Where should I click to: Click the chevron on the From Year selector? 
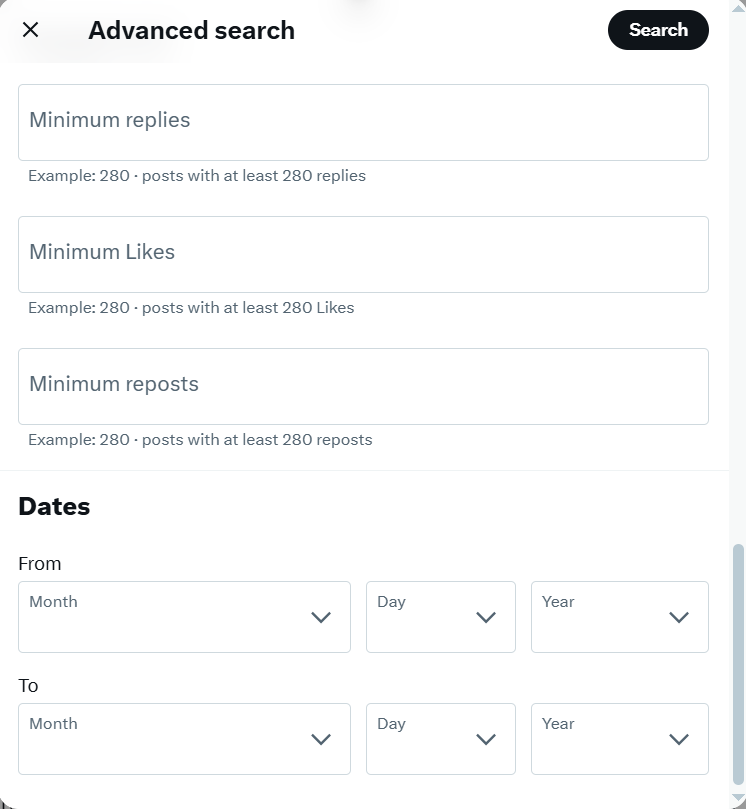[677, 617]
